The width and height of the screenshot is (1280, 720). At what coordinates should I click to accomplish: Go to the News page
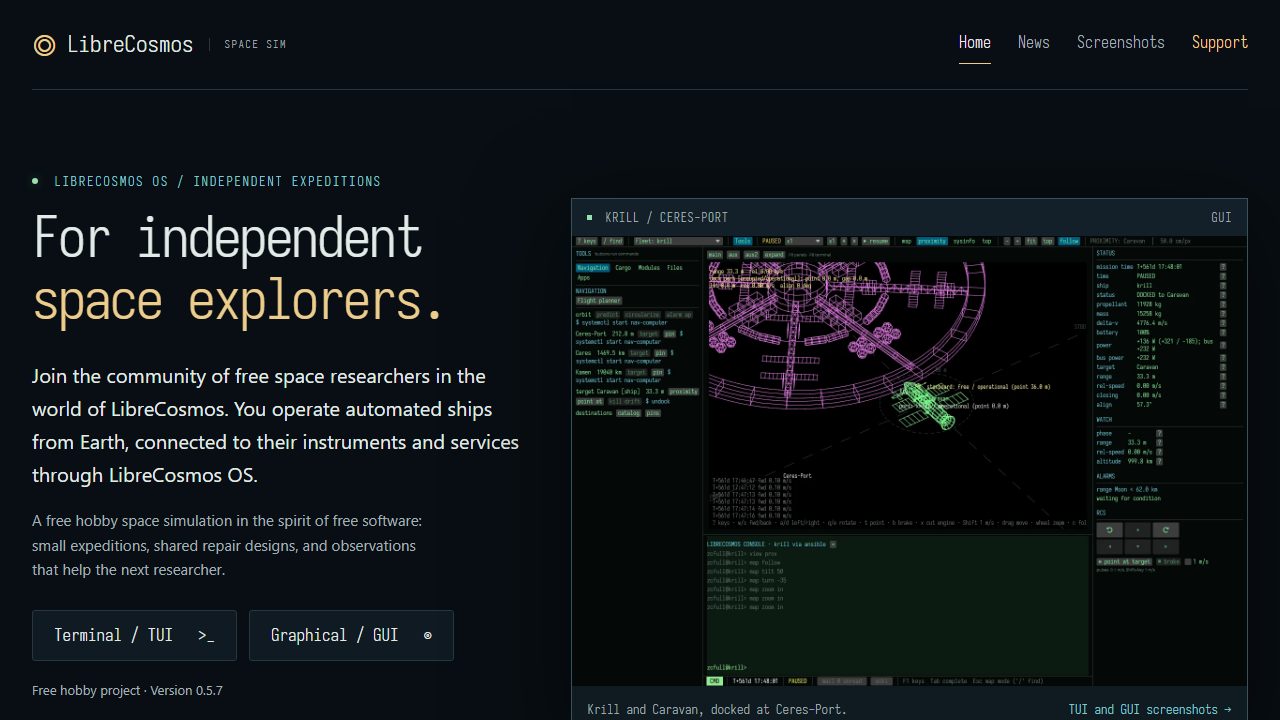pyautogui.click(x=1034, y=42)
